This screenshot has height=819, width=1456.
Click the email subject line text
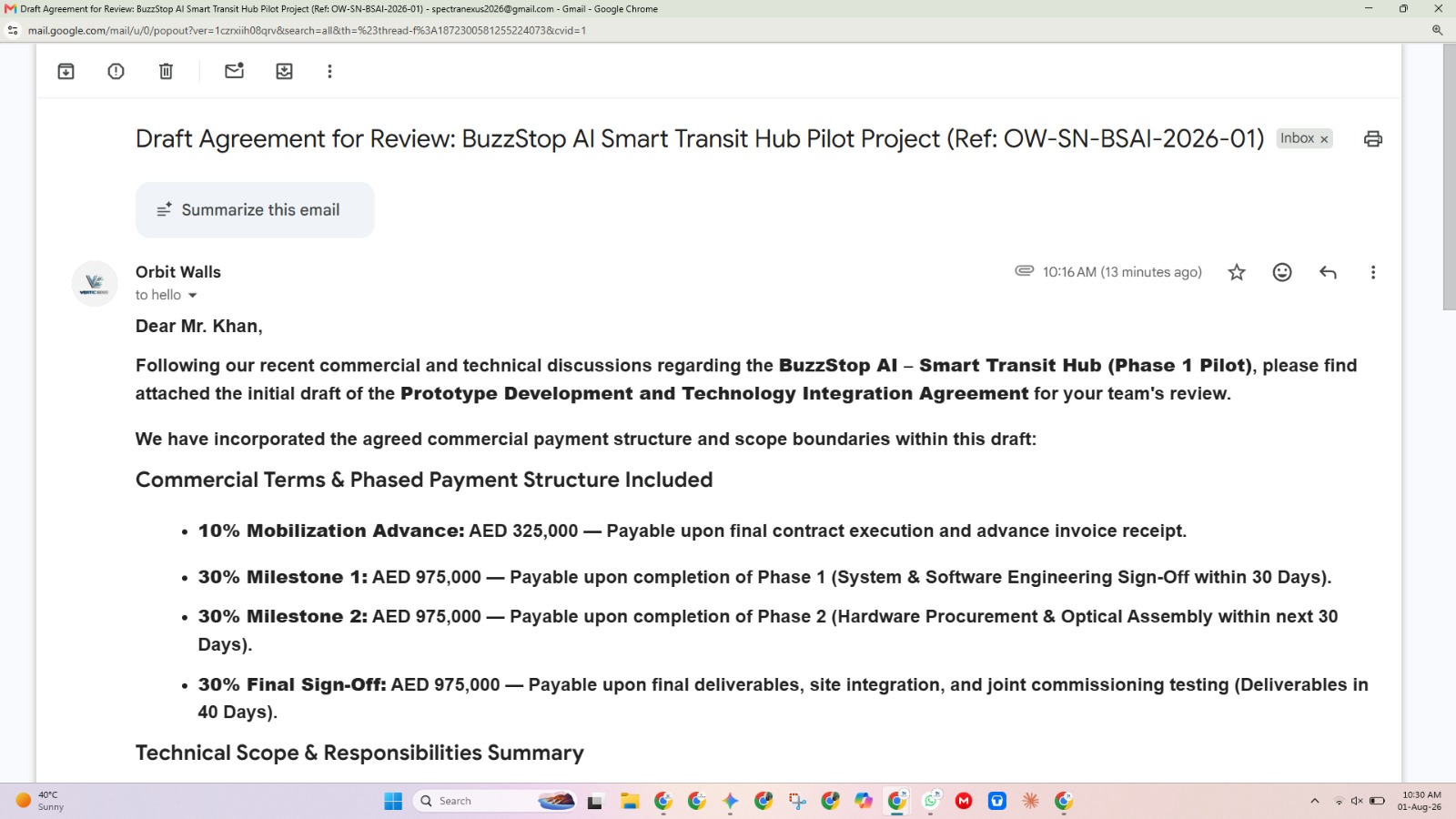(700, 138)
